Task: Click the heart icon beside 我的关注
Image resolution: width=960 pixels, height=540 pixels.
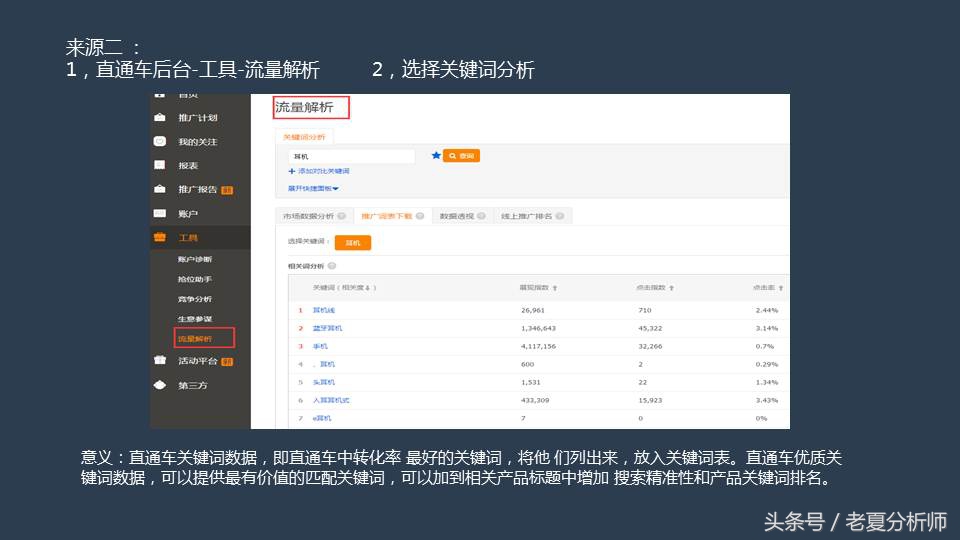Action: click(x=160, y=141)
